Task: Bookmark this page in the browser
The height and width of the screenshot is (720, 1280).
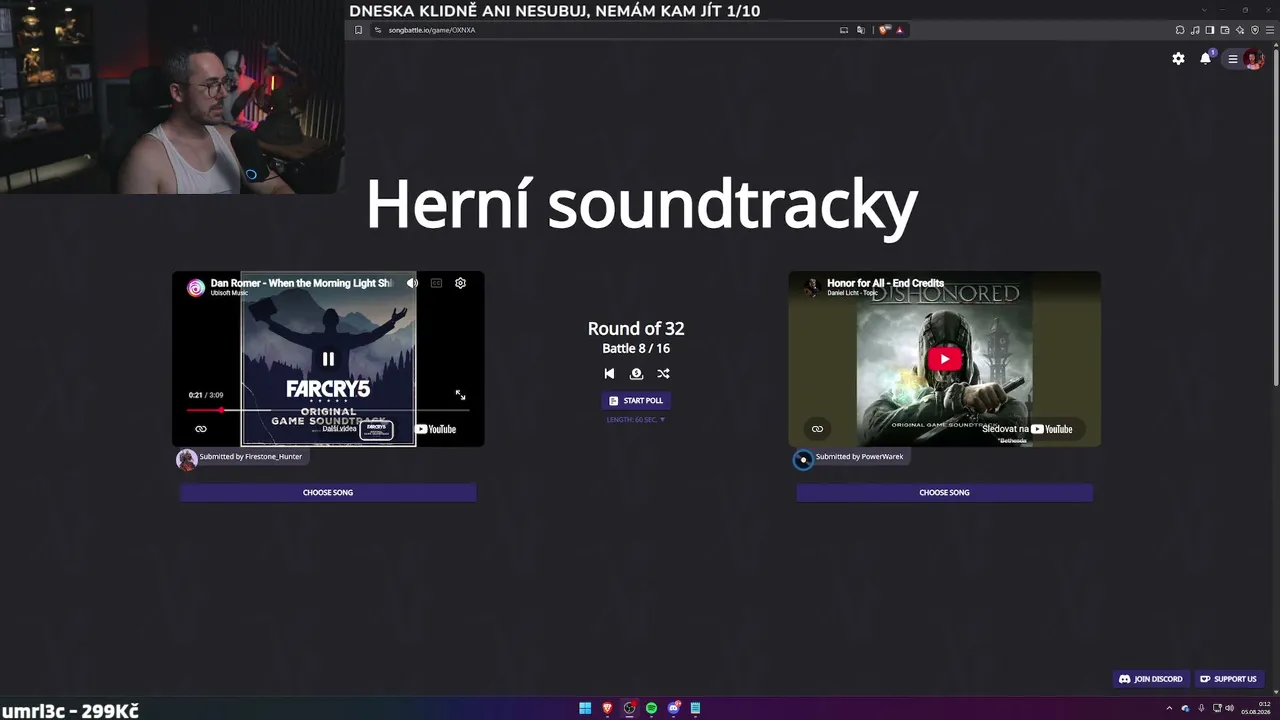Action: point(358,30)
